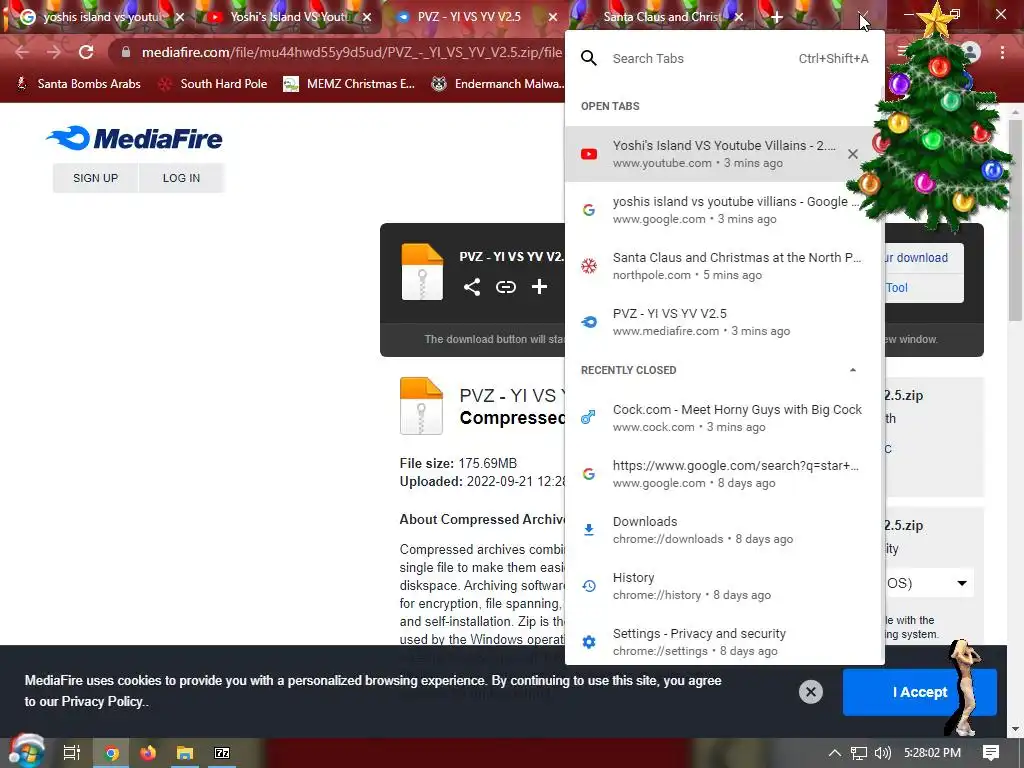Close the YouTube tab in Open Tabs list

[x=852, y=154]
